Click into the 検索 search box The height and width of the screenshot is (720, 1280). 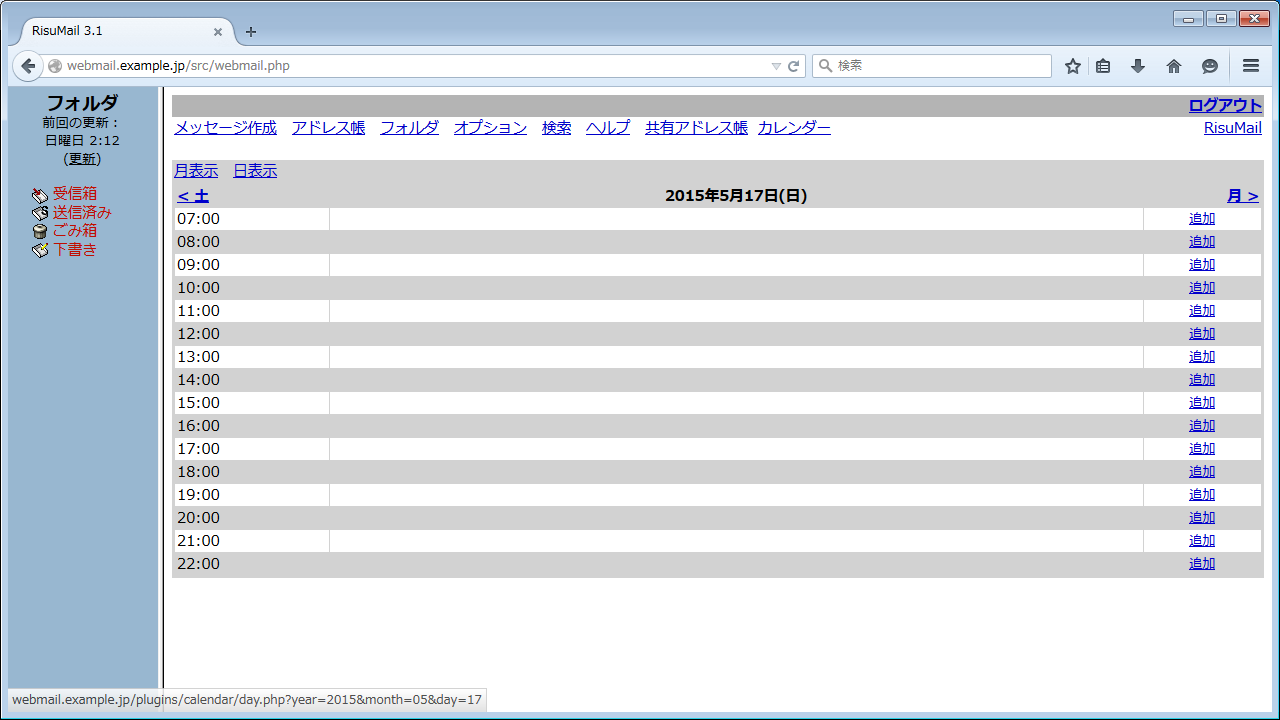coord(932,66)
